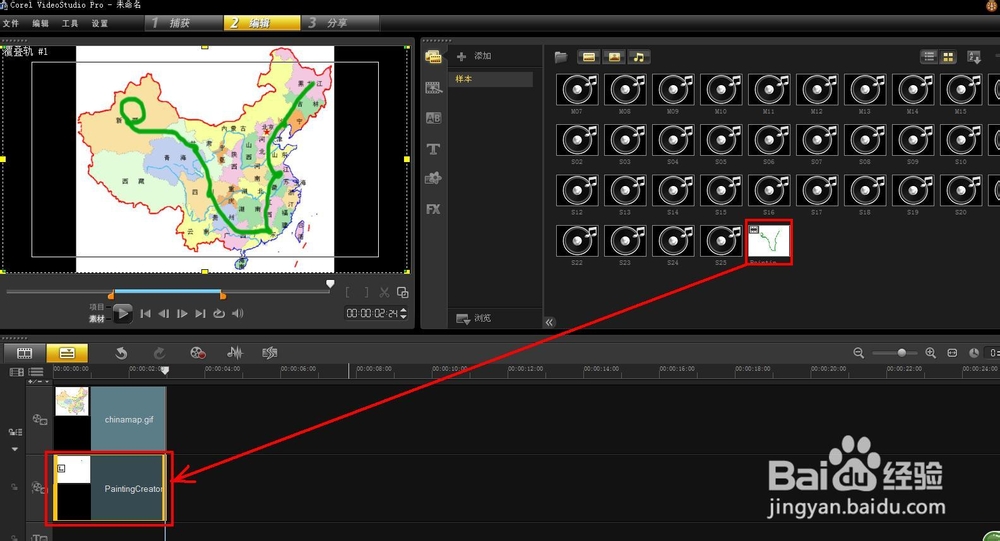
Task: Click the orange trim-end marker
Action: click(x=223, y=295)
